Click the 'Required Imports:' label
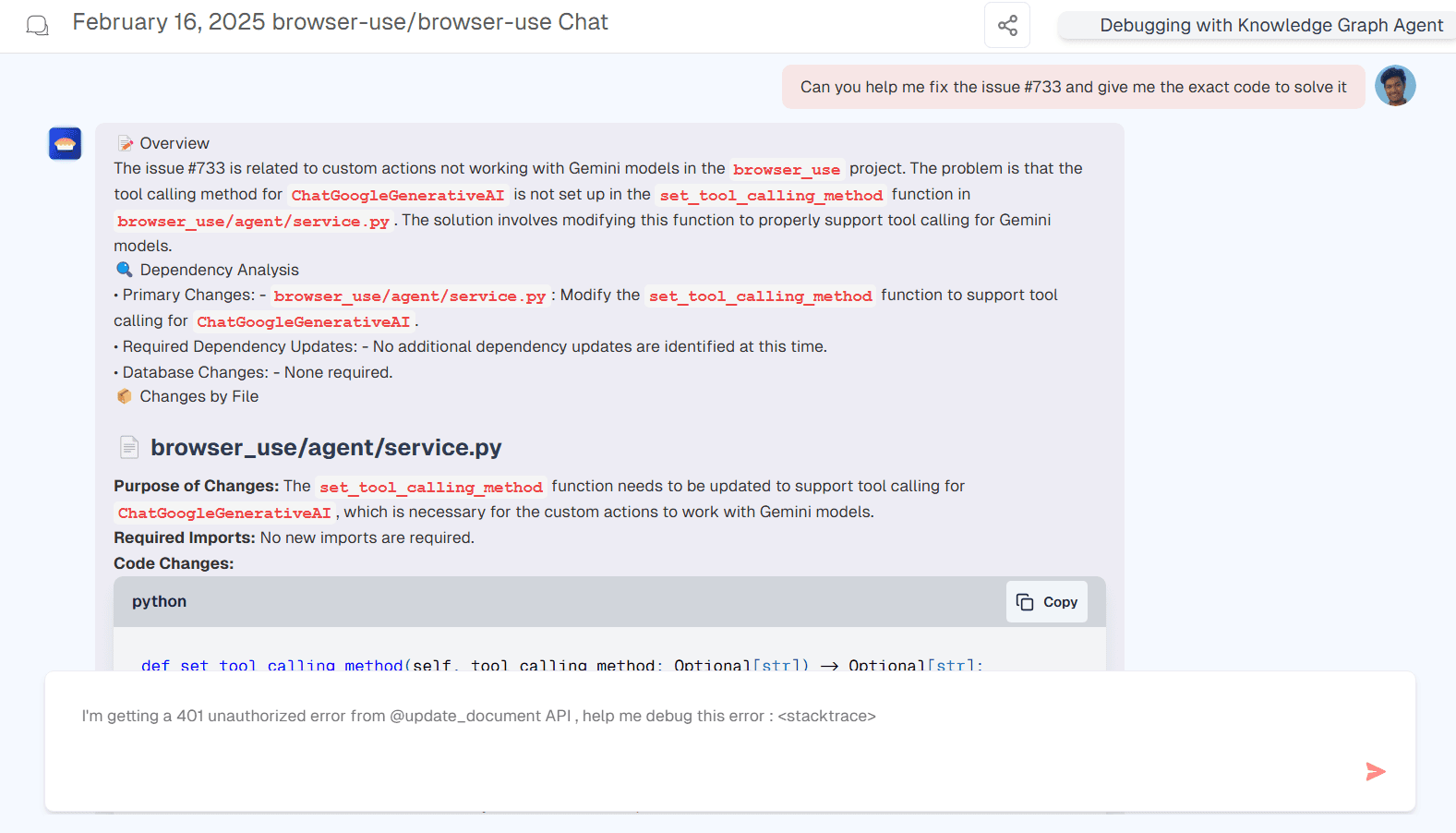The width and height of the screenshot is (1456, 833). point(185,537)
